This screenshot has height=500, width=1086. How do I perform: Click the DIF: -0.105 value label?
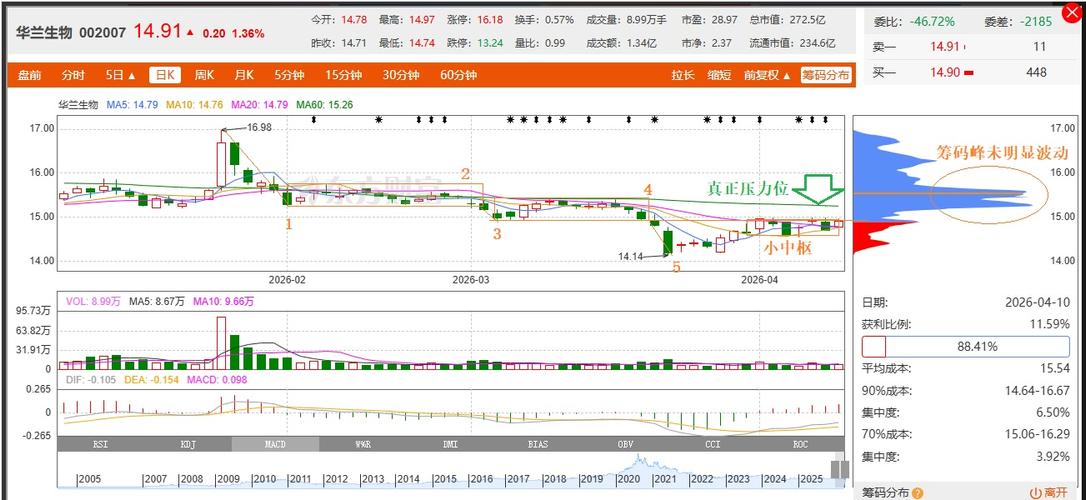[93, 380]
